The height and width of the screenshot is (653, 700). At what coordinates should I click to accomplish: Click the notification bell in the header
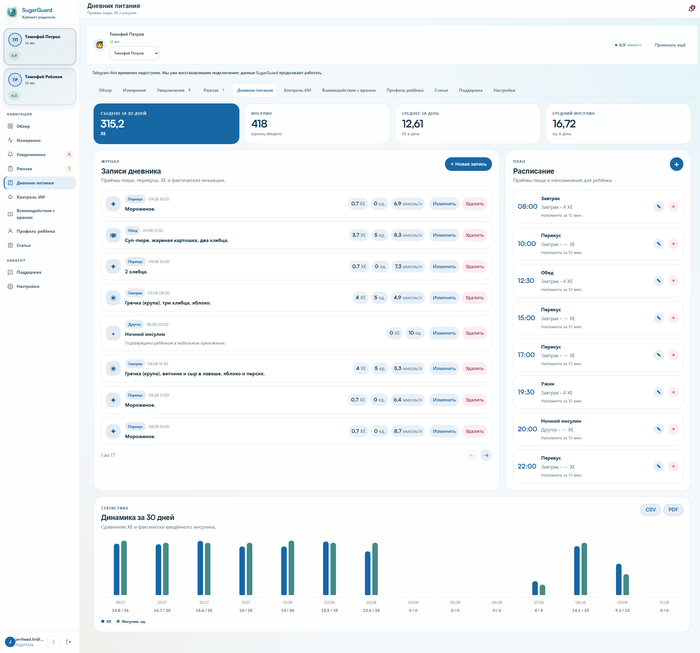(x=692, y=8)
